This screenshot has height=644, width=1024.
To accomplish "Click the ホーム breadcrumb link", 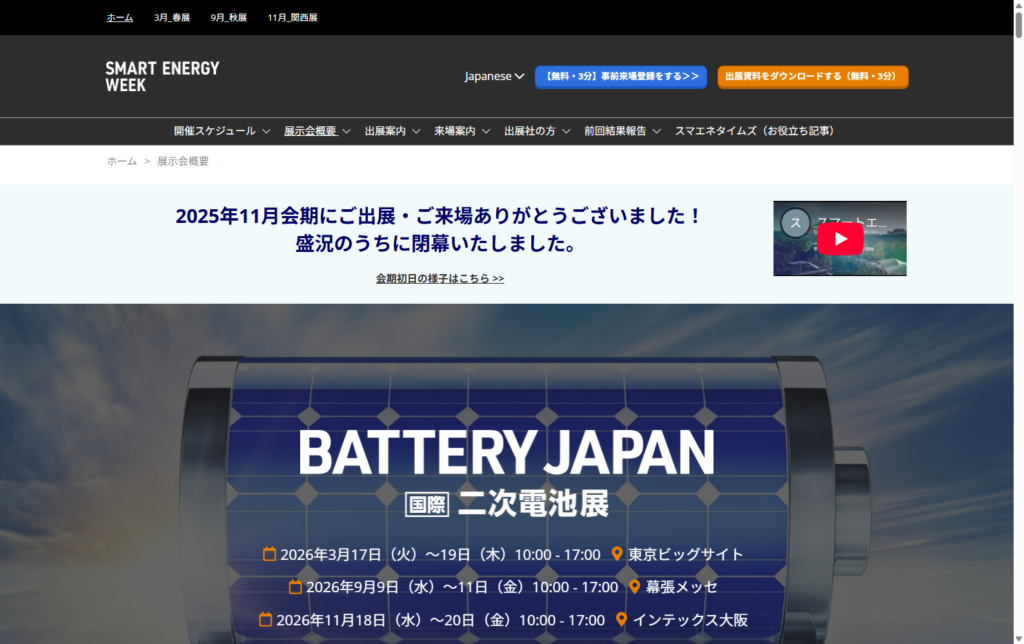I will (122, 161).
